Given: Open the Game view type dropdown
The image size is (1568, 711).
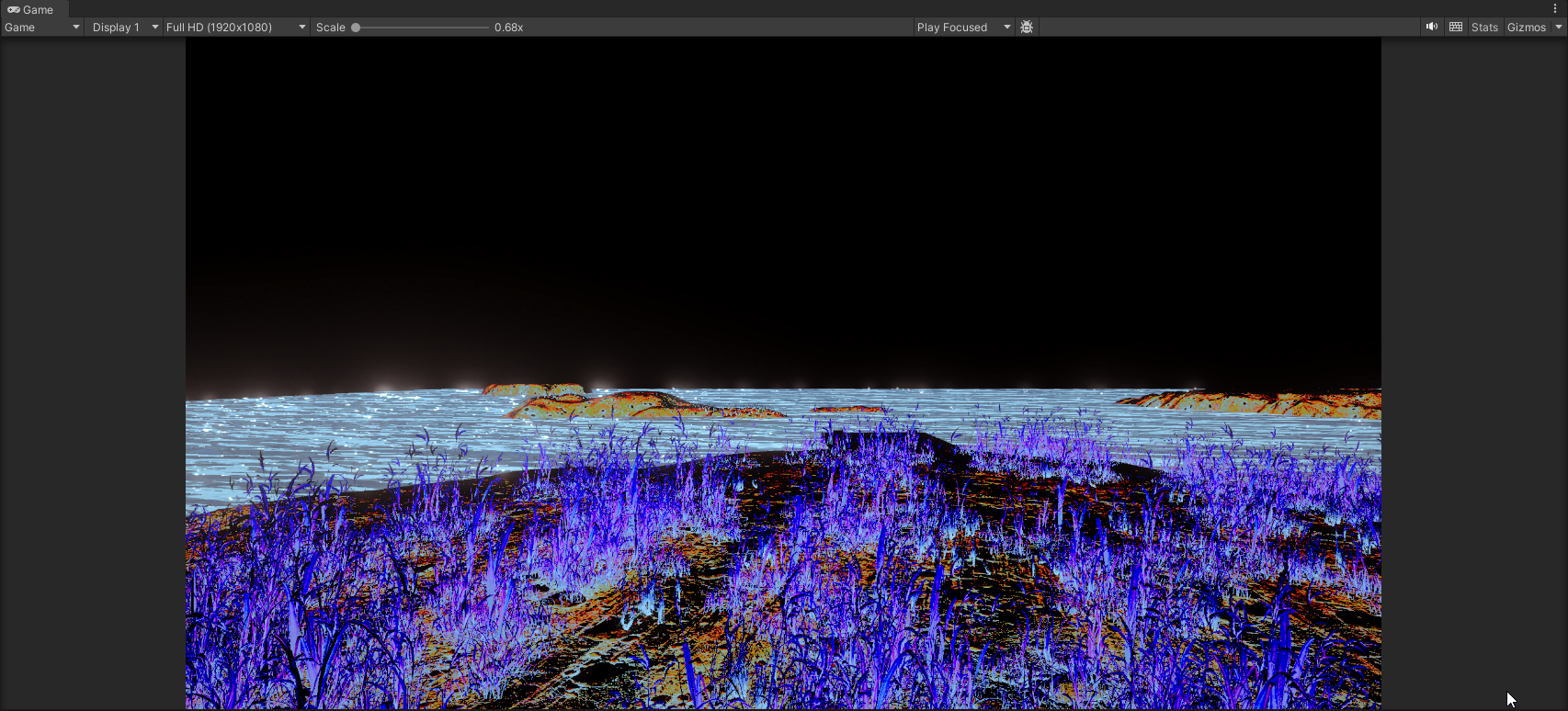Looking at the screenshot, I should (x=42, y=28).
